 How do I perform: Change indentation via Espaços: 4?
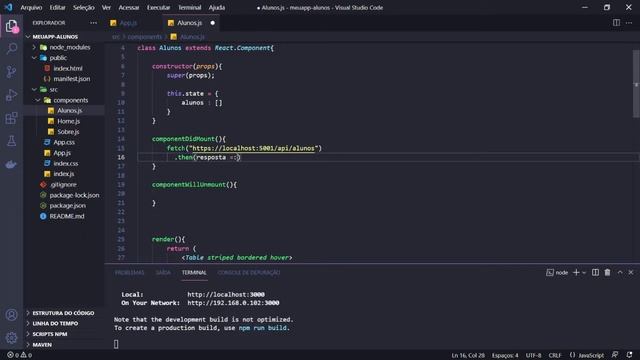tap(505, 355)
